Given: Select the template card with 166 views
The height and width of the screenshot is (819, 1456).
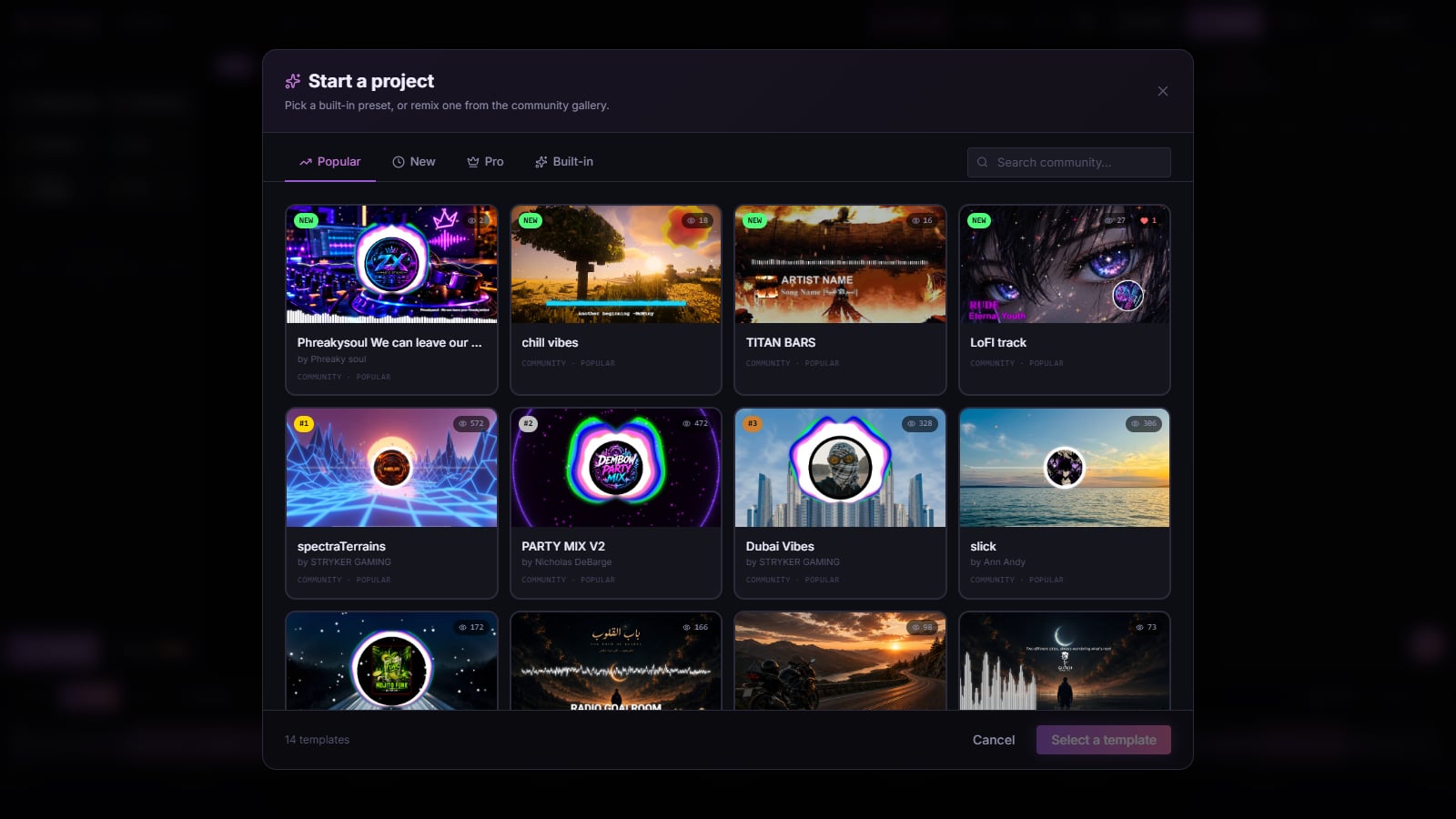Looking at the screenshot, I should 616,662.
